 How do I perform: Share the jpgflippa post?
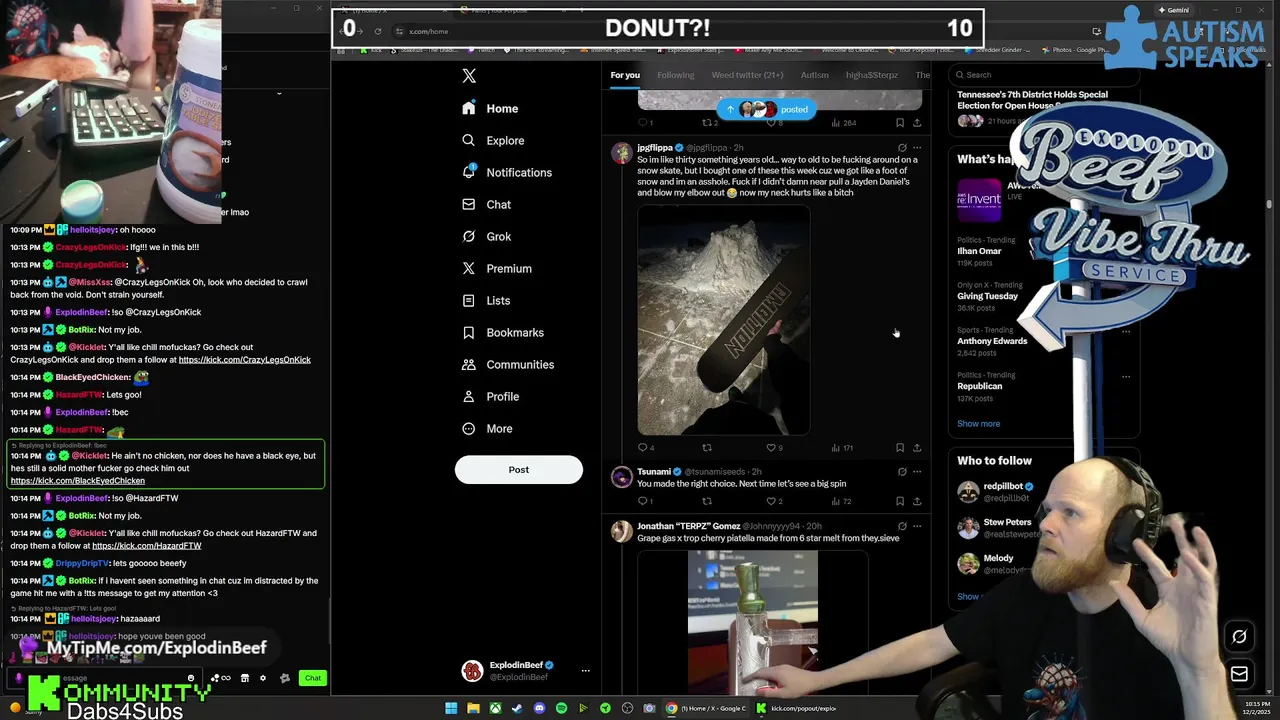coord(917,448)
